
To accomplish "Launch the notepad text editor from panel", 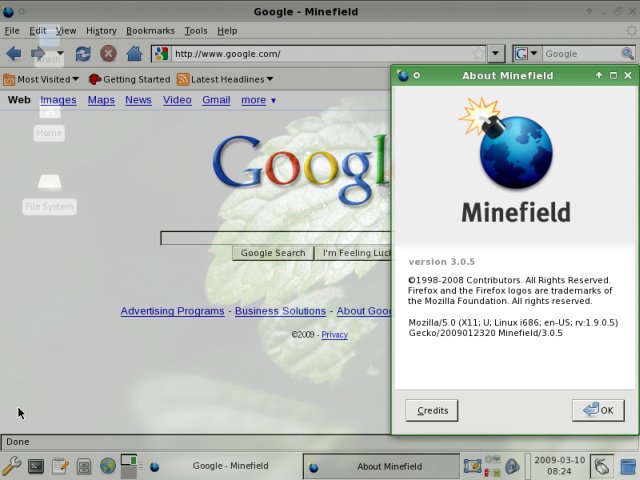I will click(60, 466).
